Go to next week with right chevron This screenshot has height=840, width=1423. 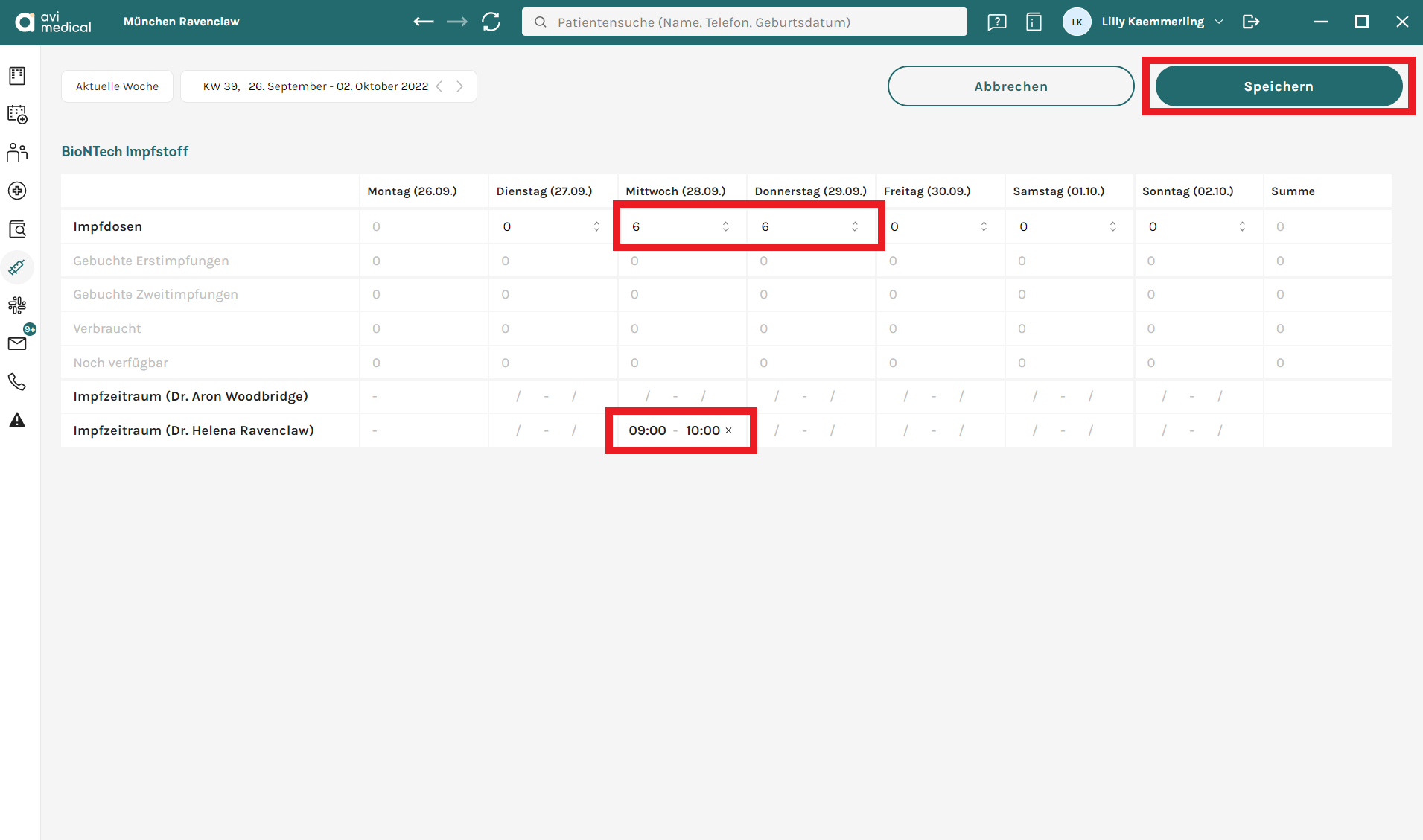click(x=459, y=86)
